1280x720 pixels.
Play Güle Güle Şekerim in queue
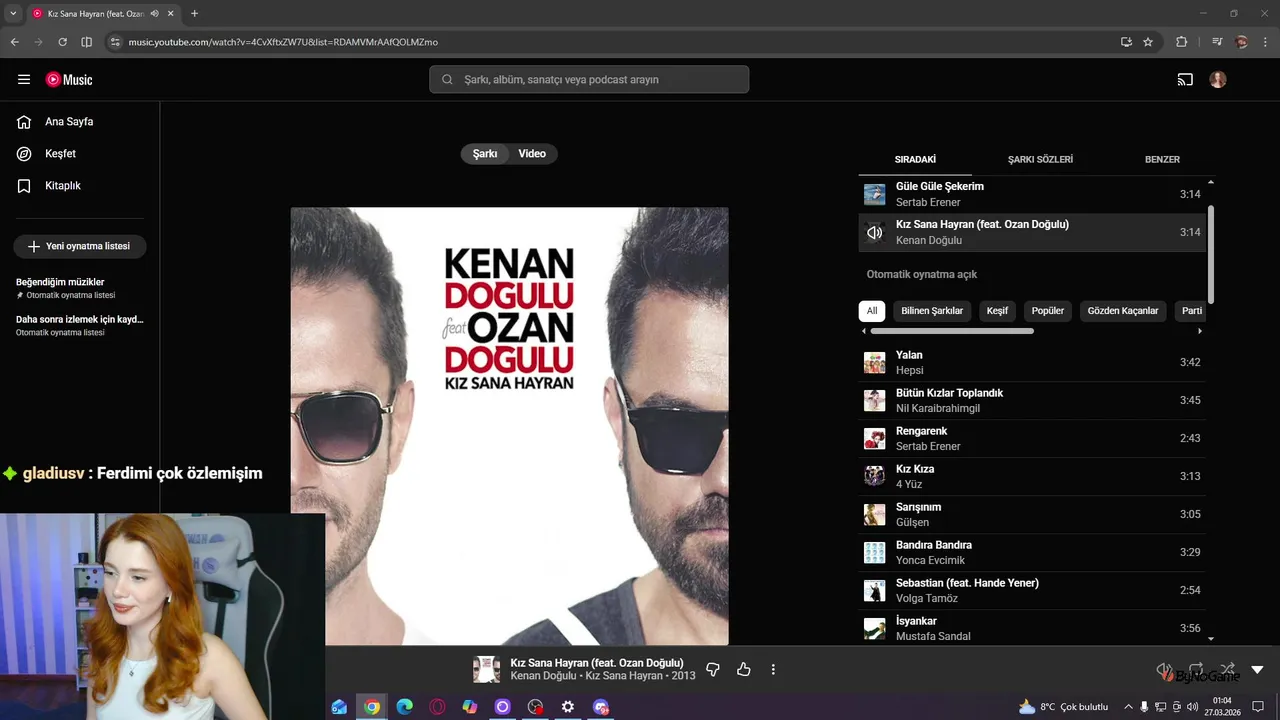coord(1032,194)
